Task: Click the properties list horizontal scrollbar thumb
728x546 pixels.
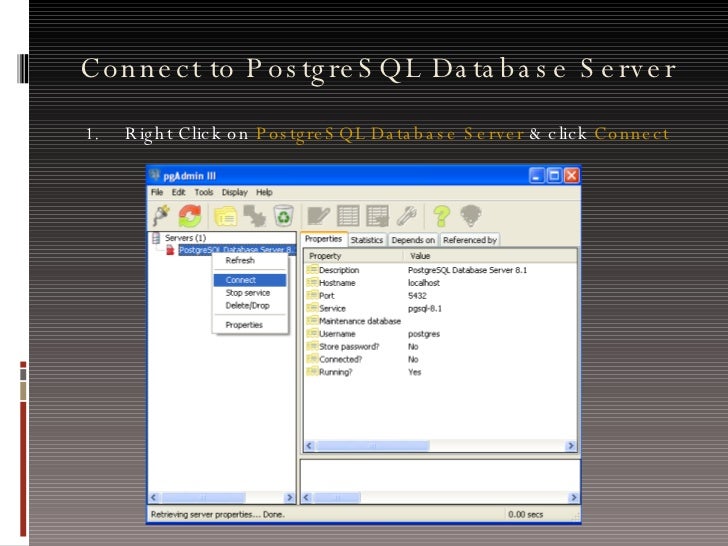Action: [x=373, y=446]
